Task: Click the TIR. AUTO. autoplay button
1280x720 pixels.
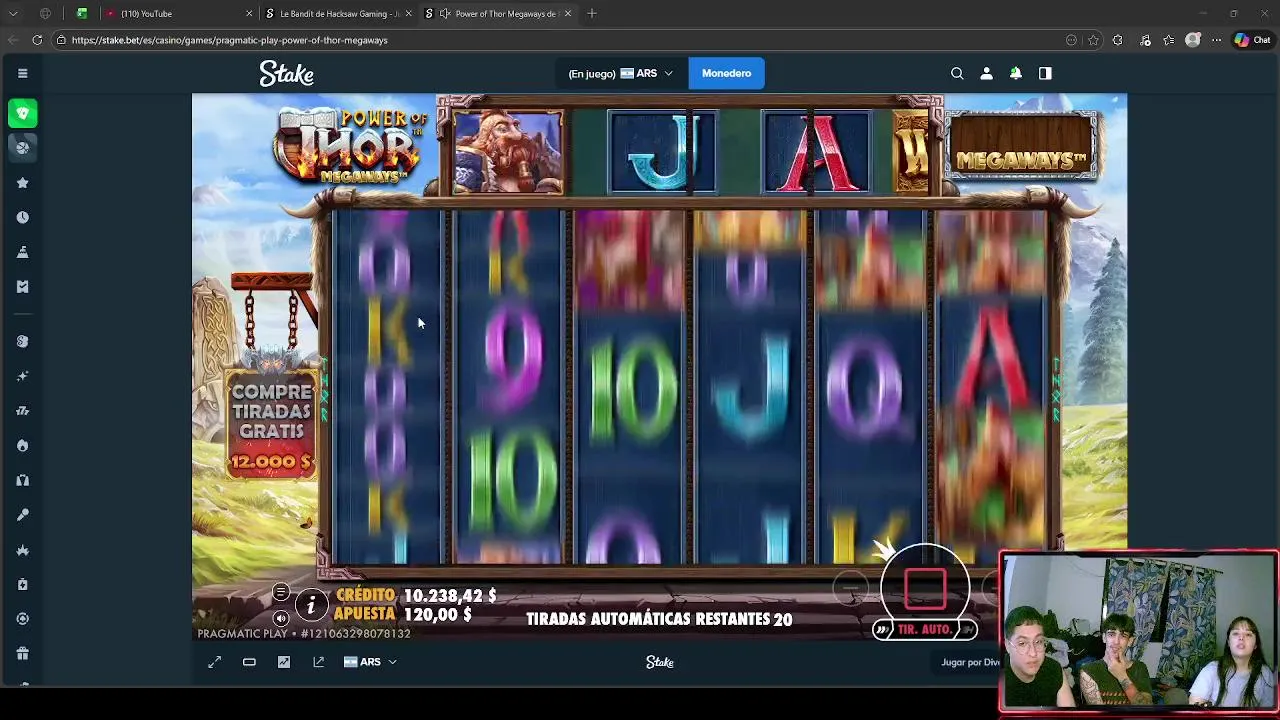Action: pos(924,629)
